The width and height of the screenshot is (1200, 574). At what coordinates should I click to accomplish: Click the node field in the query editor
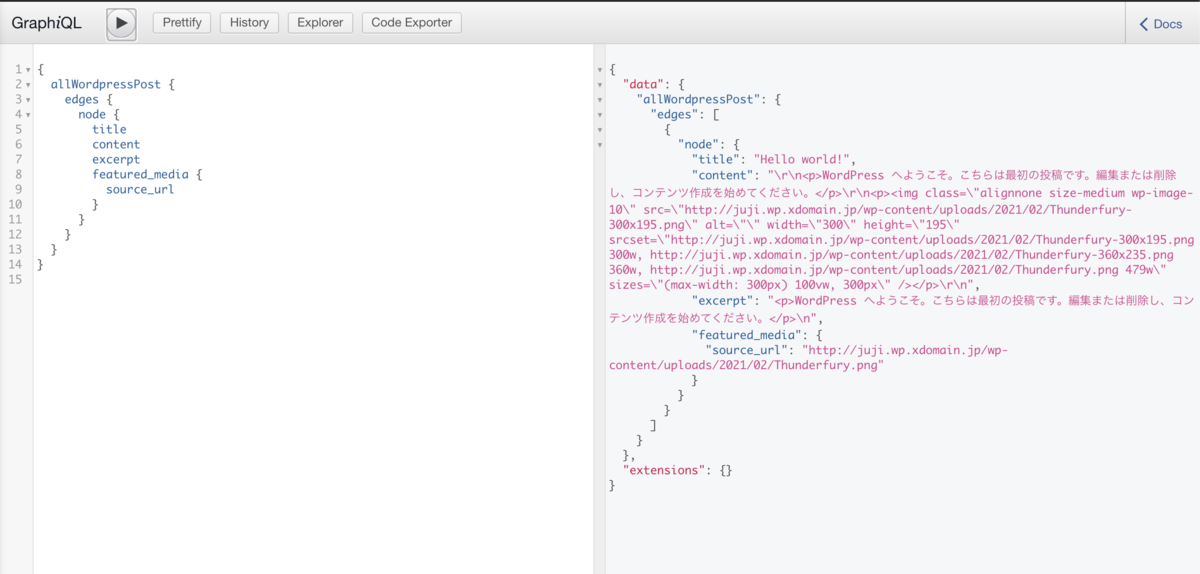click(x=96, y=115)
